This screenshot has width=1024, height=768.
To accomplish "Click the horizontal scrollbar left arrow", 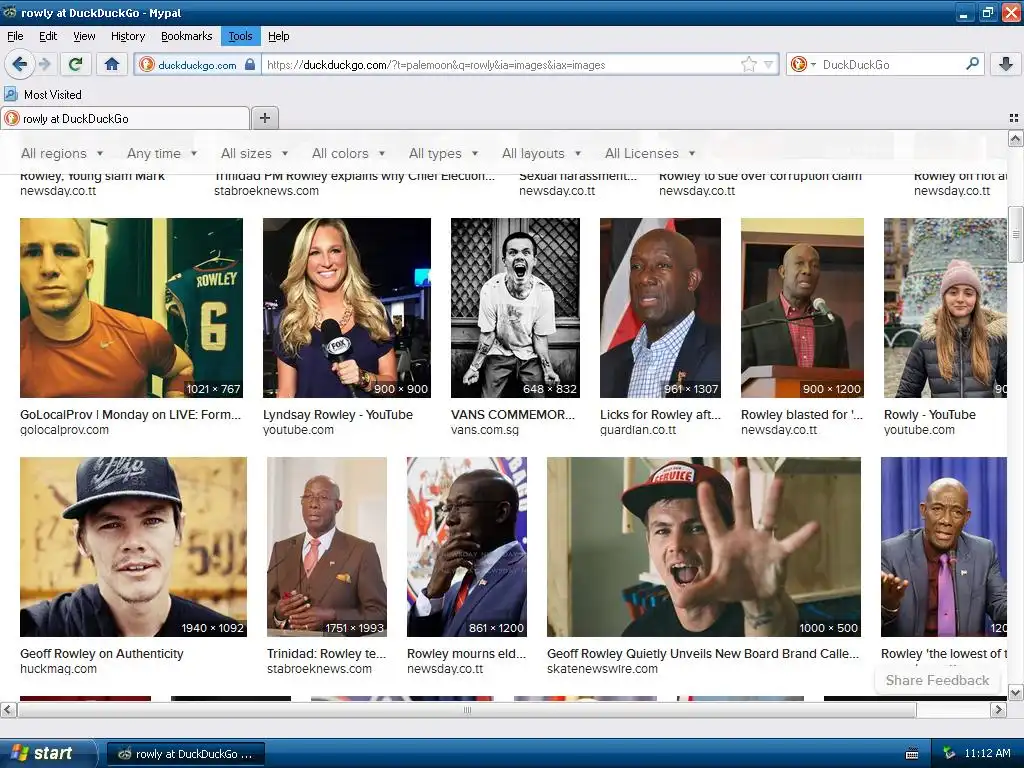I will pyautogui.click(x=8, y=709).
